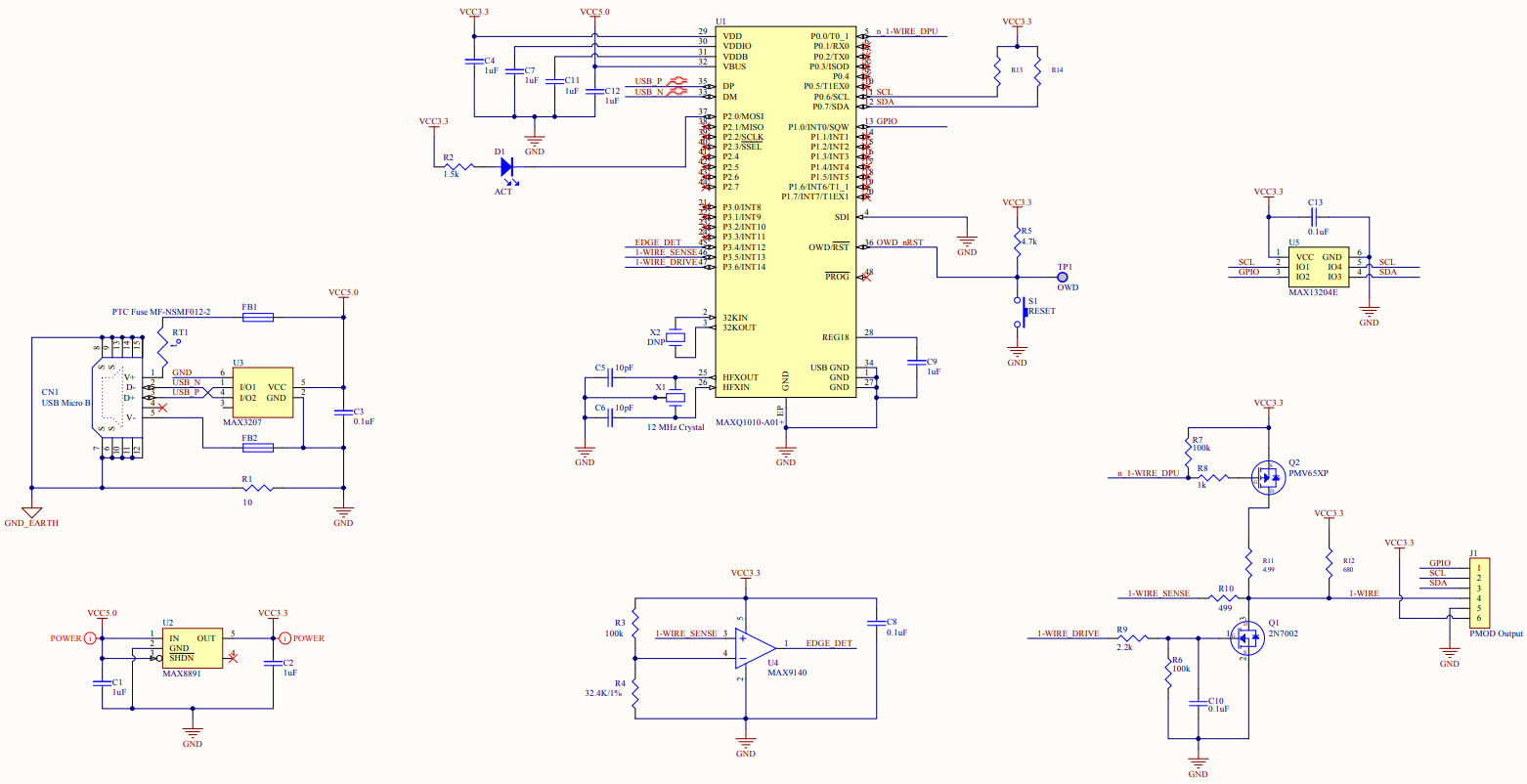1527x784 pixels.
Task: Select the DNP crystal X2 symbol
Action: tap(676, 338)
